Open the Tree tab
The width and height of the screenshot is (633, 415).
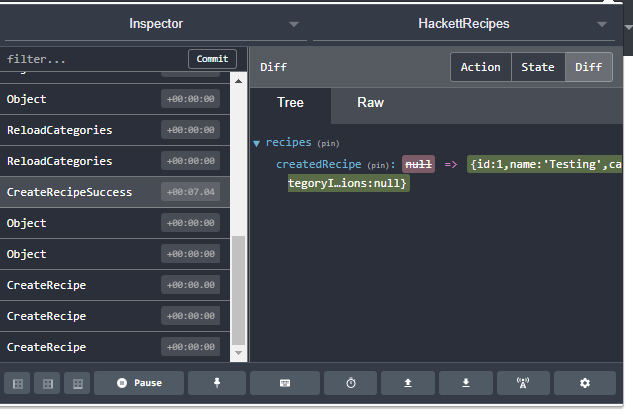tap(290, 103)
